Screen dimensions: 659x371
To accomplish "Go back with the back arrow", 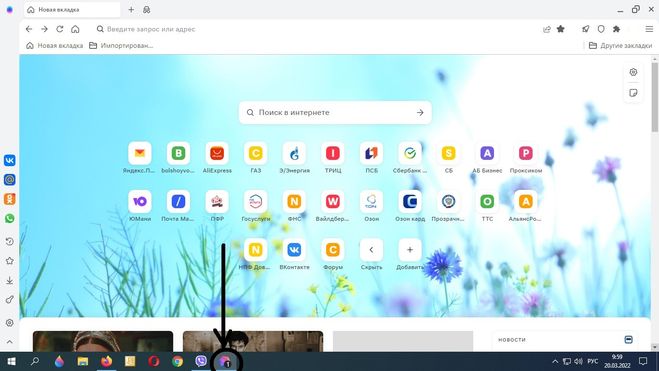I will point(29,29).
